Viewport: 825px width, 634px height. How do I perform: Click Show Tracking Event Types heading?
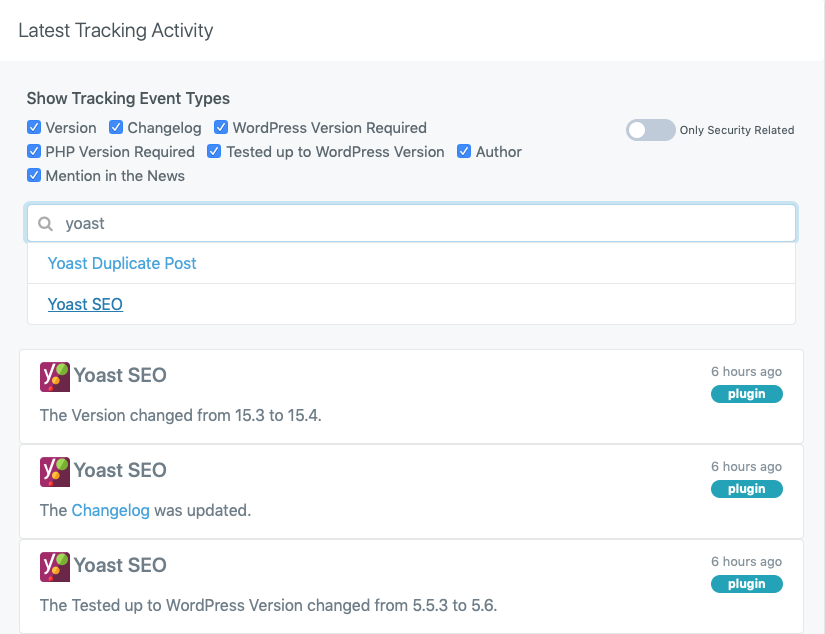click(x=128, y=98)
